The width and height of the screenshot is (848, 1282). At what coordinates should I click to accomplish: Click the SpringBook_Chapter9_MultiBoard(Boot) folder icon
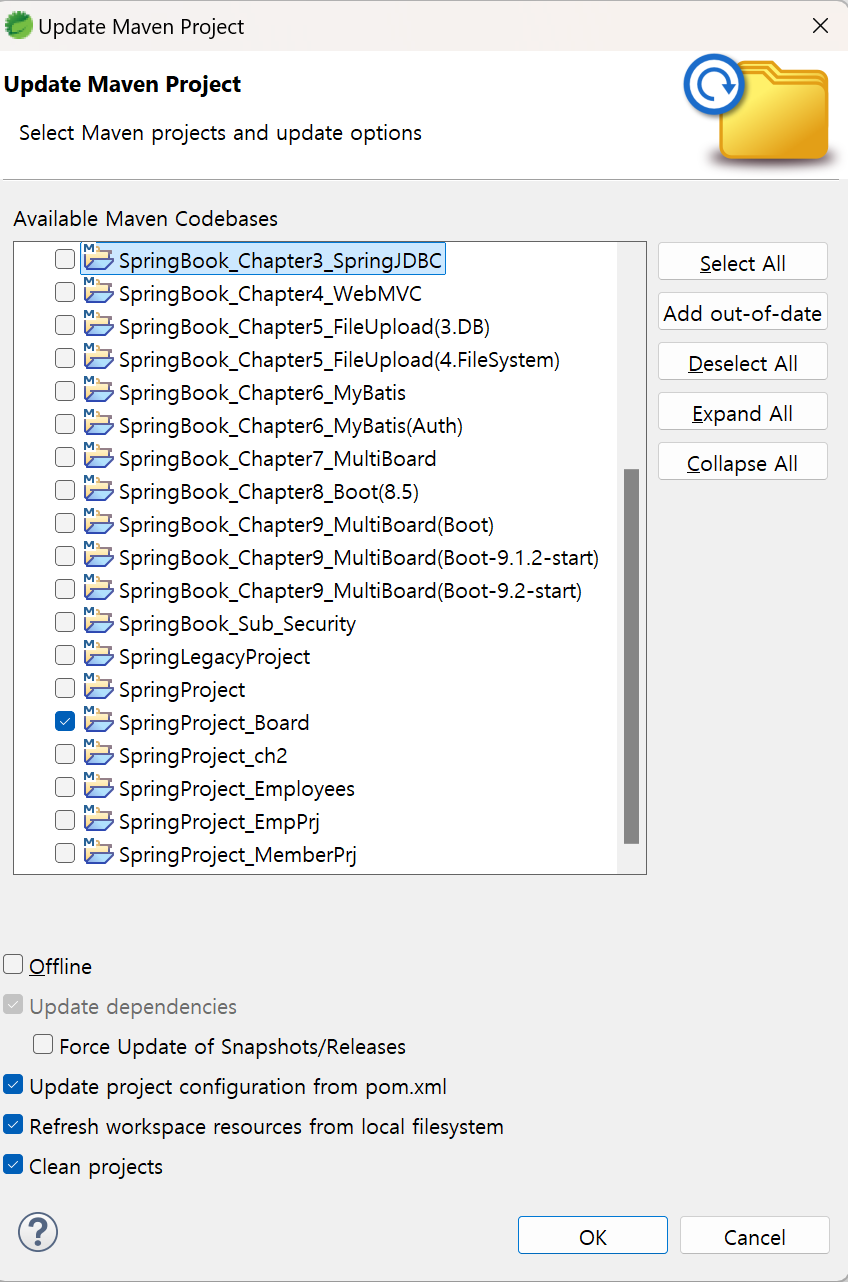98,523
